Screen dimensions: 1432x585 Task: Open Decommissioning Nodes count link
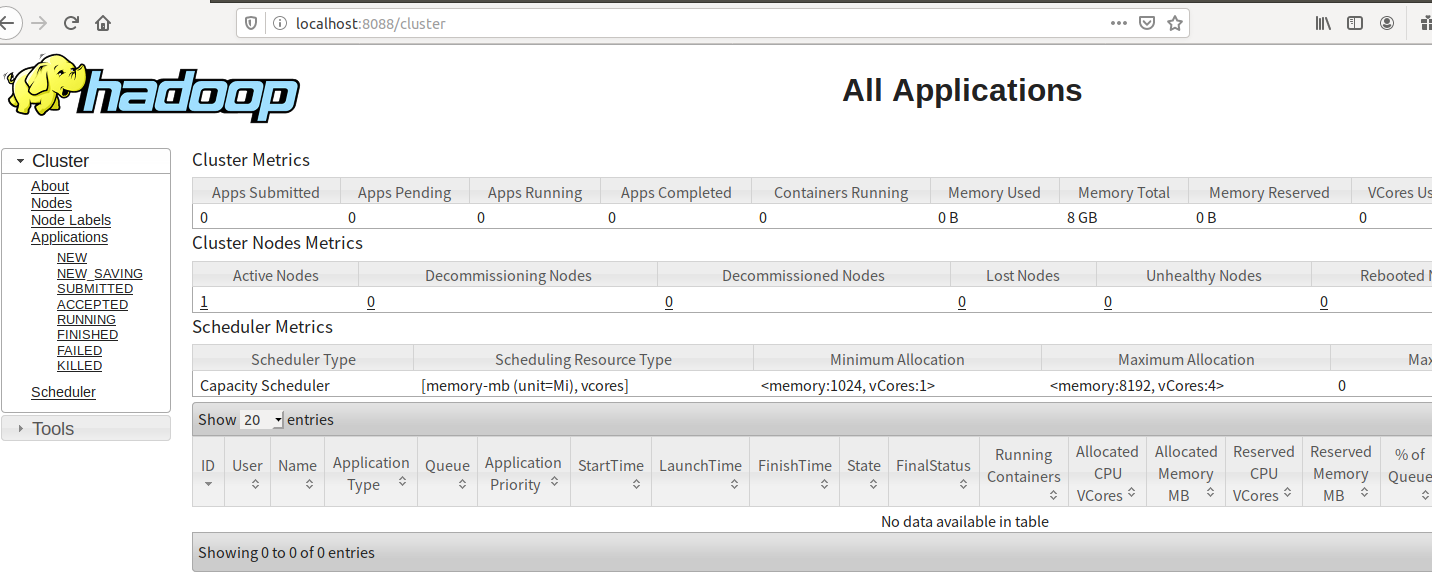pyautogui.click(x=371, y=301)
